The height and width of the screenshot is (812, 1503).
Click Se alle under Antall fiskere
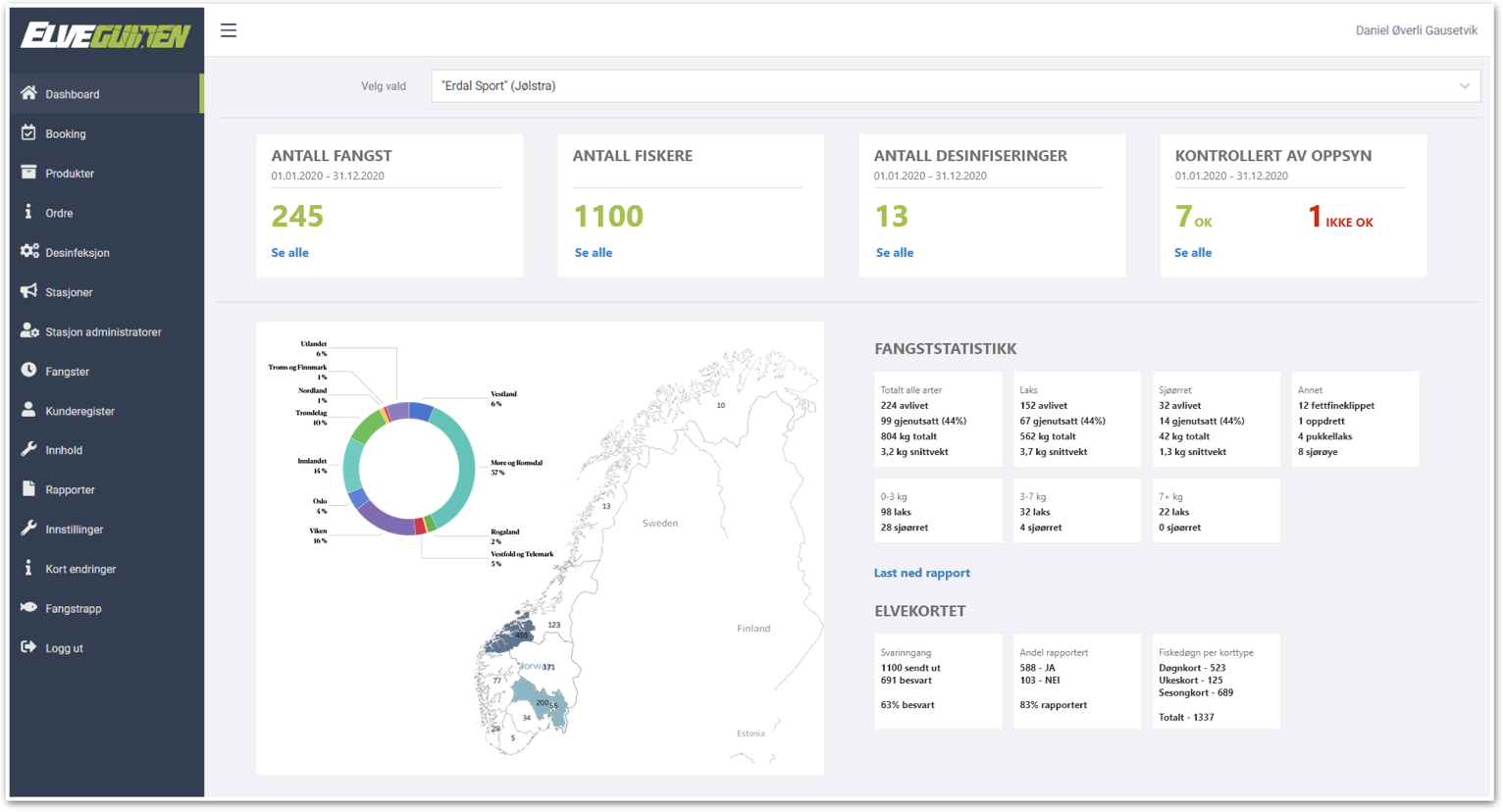click(x=594, y=252)
